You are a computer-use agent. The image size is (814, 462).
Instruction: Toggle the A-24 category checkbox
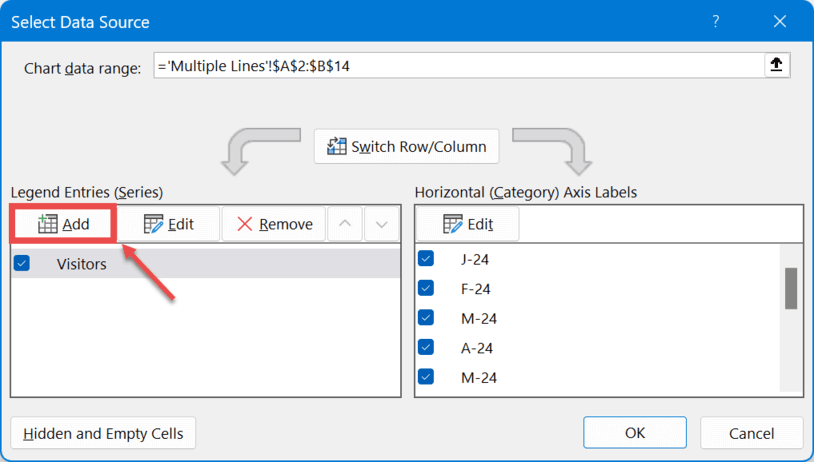click(426, 347)
